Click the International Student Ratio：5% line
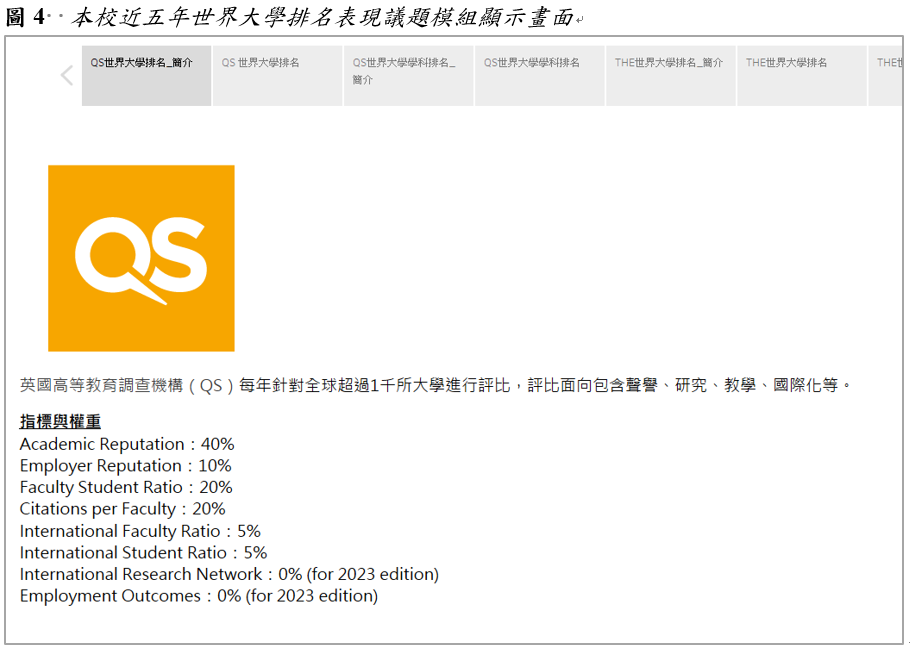Screen dimensions: 910x651 tap(143, 552)
